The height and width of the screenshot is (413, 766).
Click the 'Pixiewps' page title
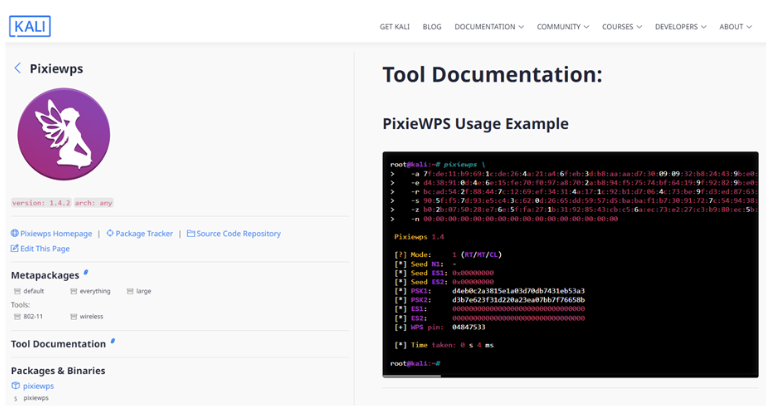tap(56, 68)
